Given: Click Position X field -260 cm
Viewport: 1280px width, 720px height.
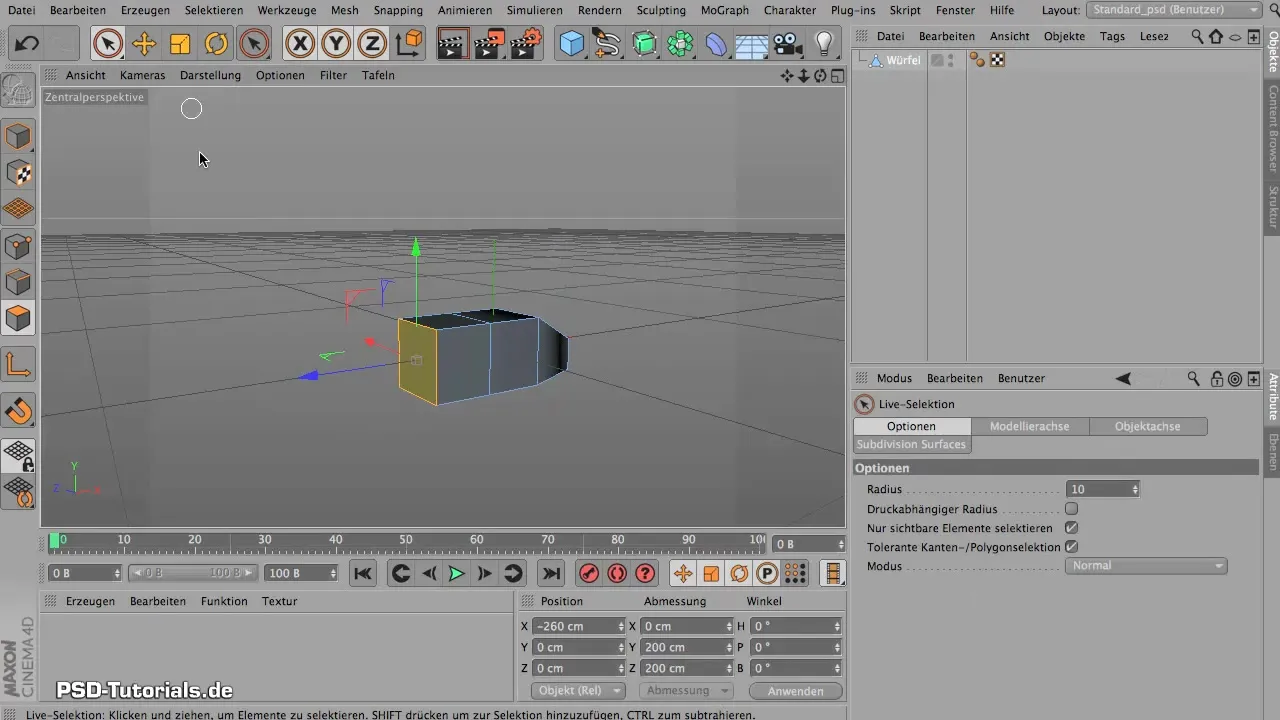Looking at the screenshot, I should (x=577, y=626).
